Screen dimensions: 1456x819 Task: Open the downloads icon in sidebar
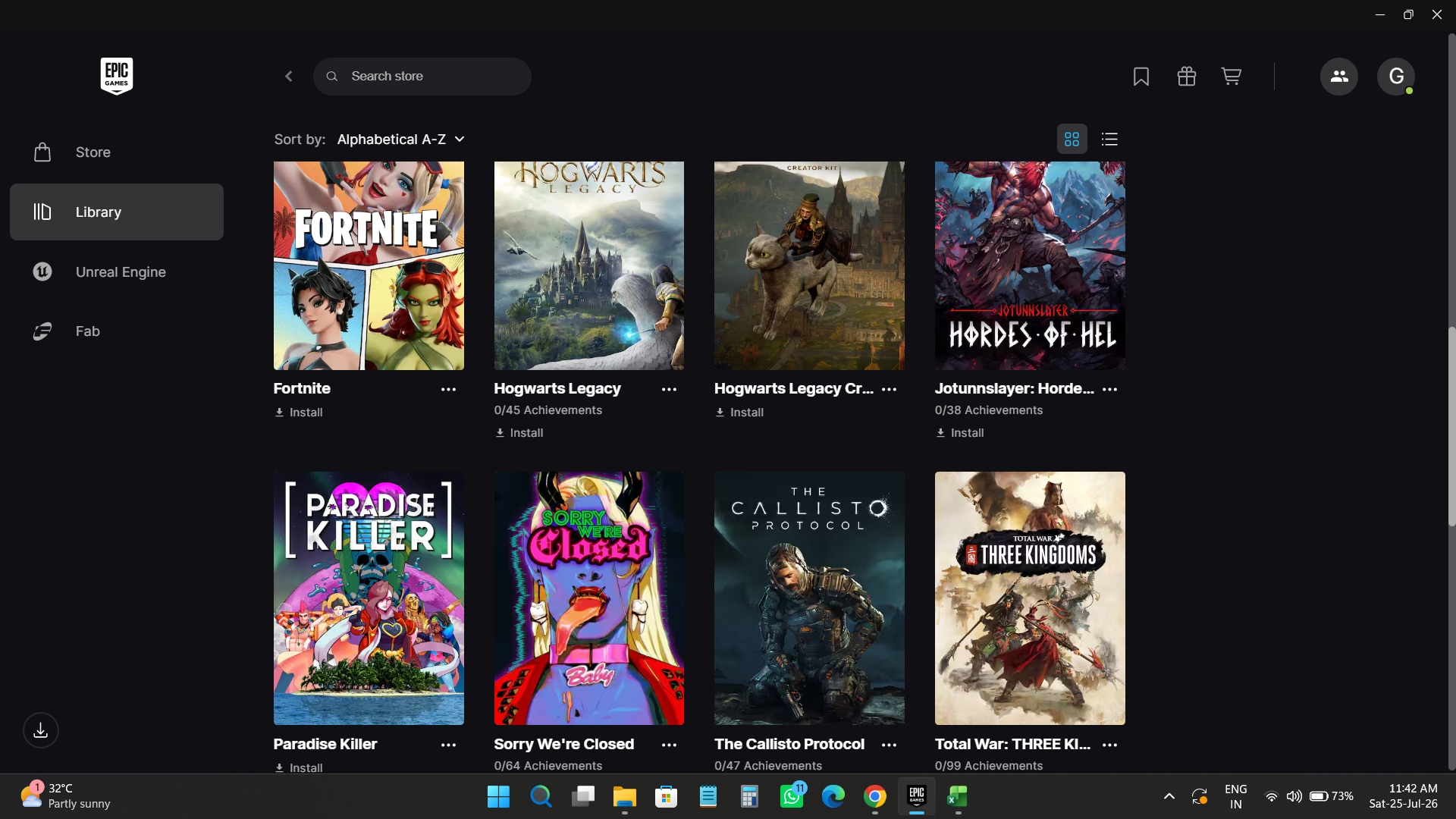(x=41, y=730)
